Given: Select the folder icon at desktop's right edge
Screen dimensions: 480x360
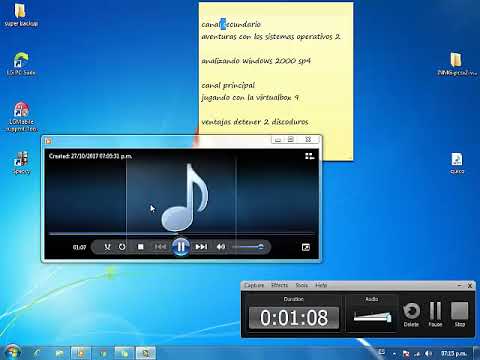Looking at the screenshot, I should point(457,63).
